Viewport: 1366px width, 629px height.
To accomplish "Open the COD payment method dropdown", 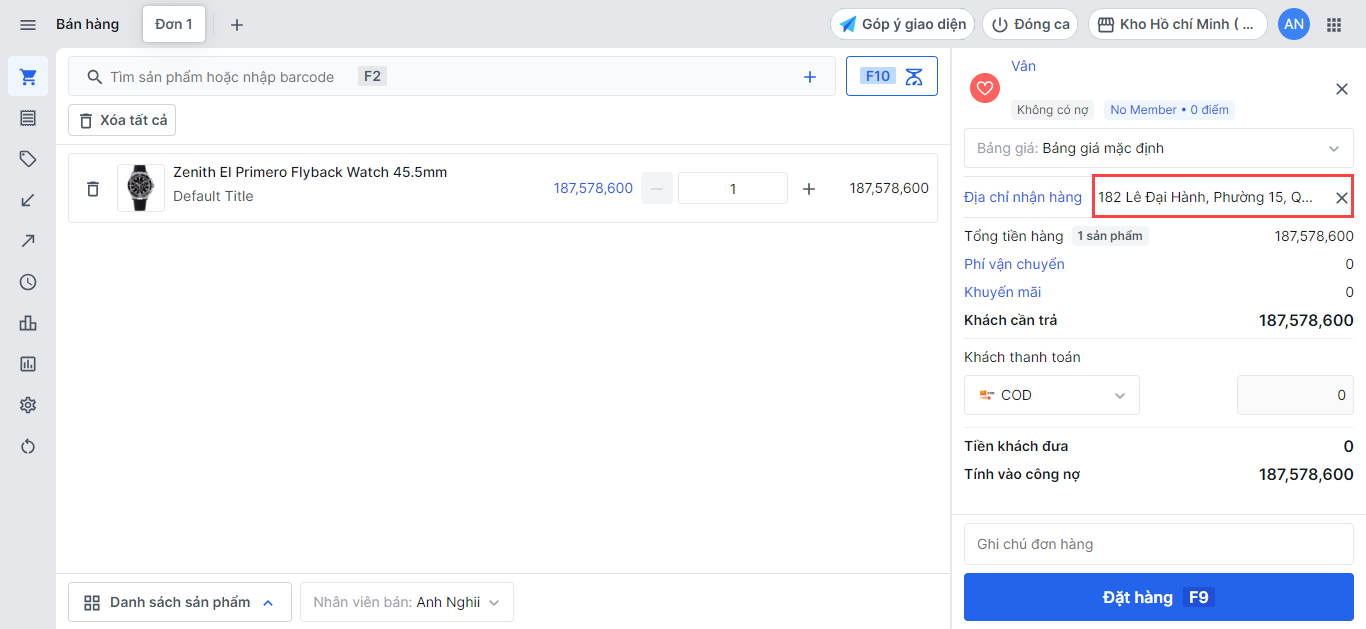I will [1051, 395].
